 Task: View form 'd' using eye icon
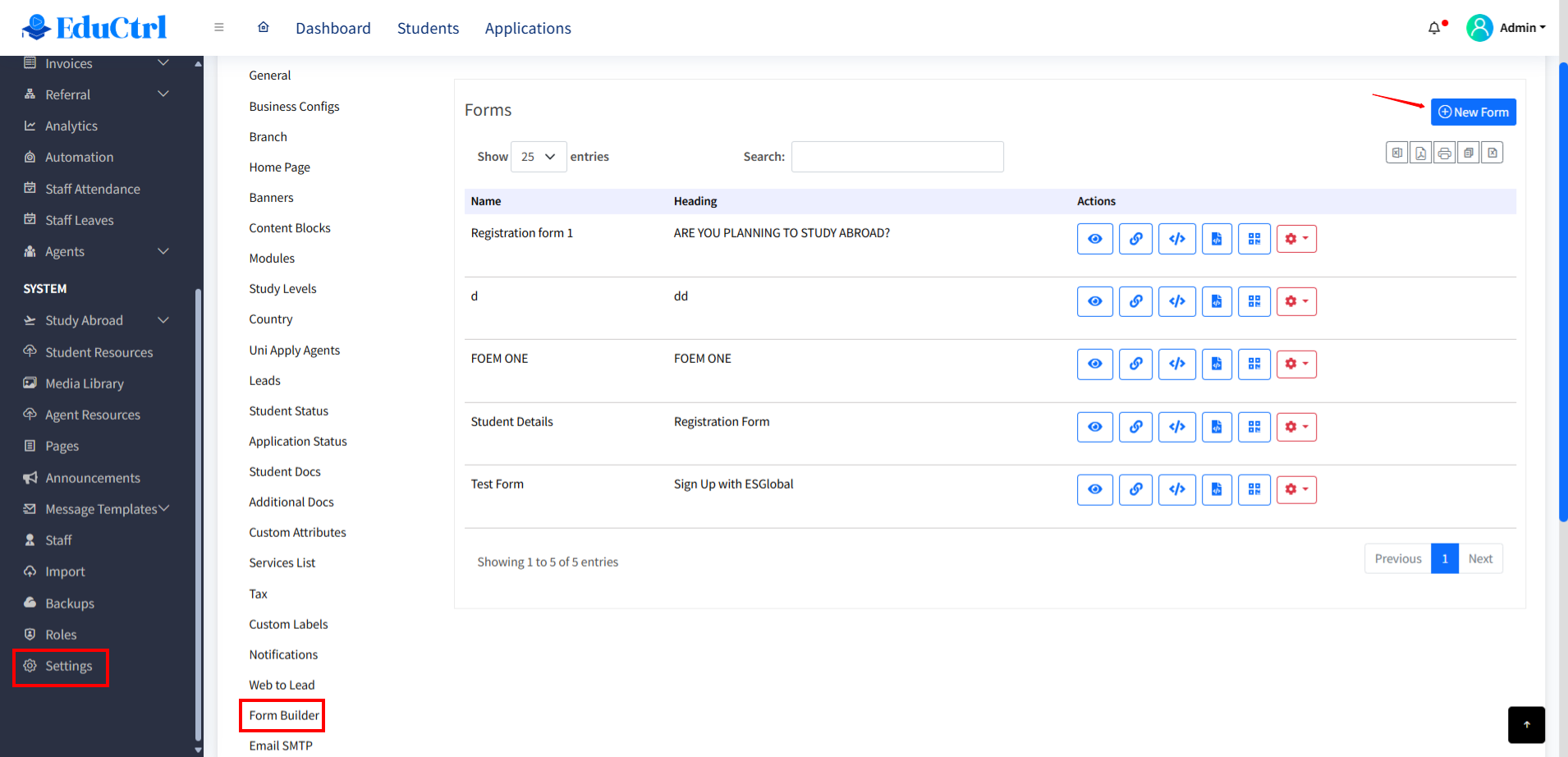coord(1094,301)
